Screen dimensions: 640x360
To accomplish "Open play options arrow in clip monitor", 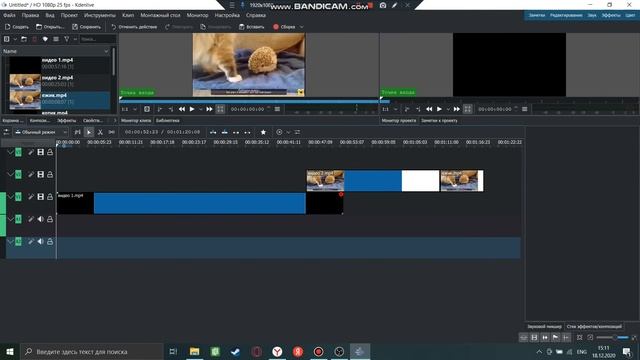I will click(x=200, y=109).
